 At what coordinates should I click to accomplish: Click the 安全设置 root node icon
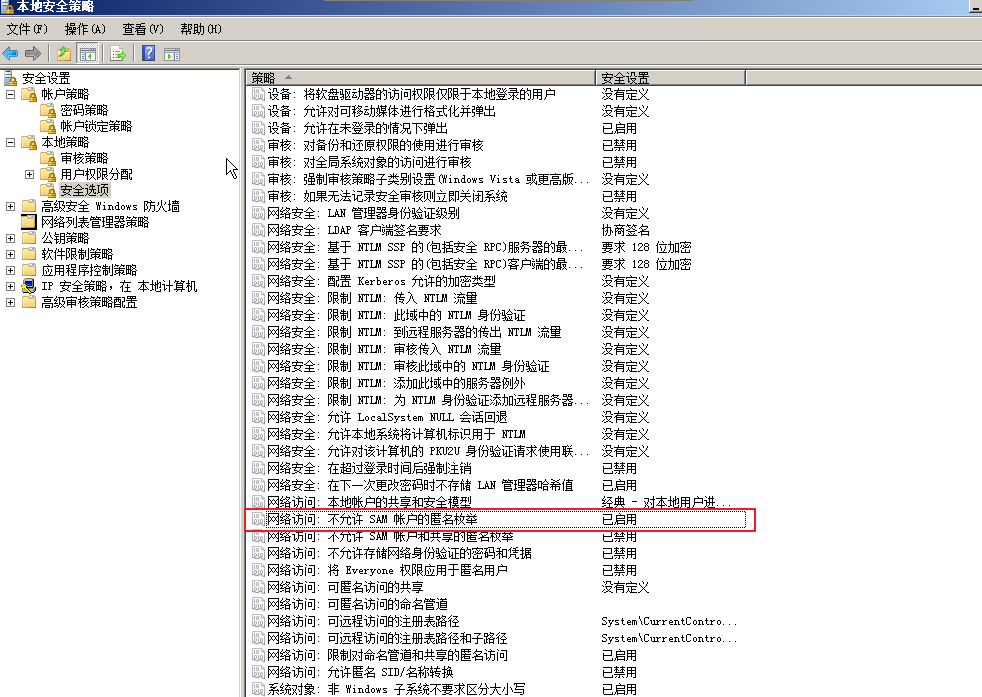(10, 78)
